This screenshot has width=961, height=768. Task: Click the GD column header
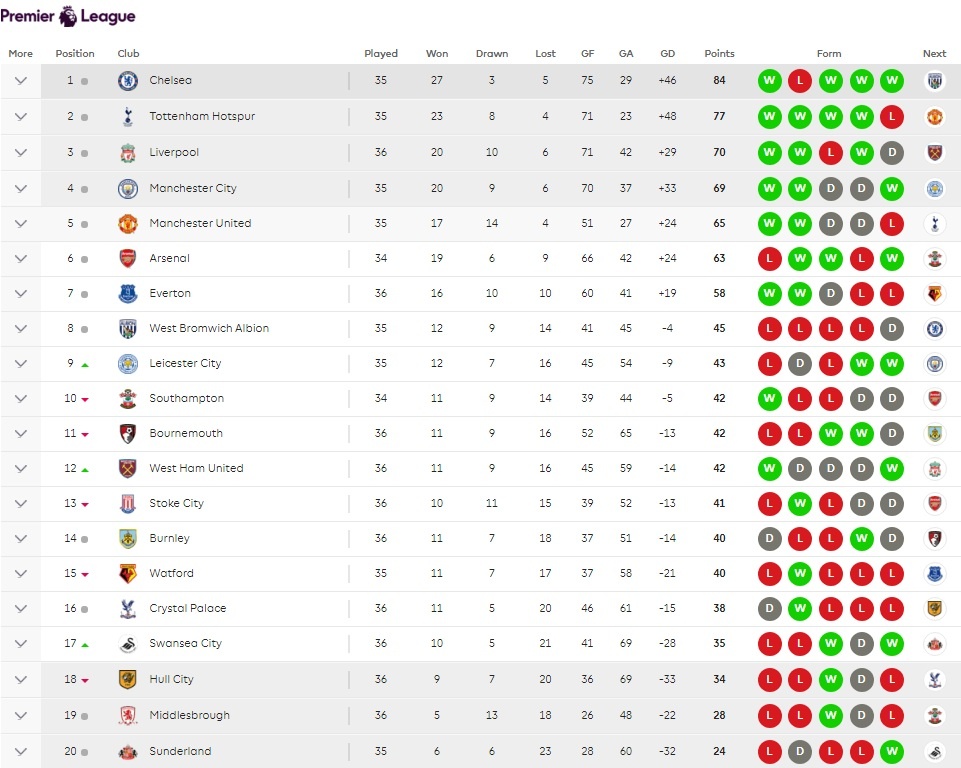pyautogui.click(x=668, y=54)
